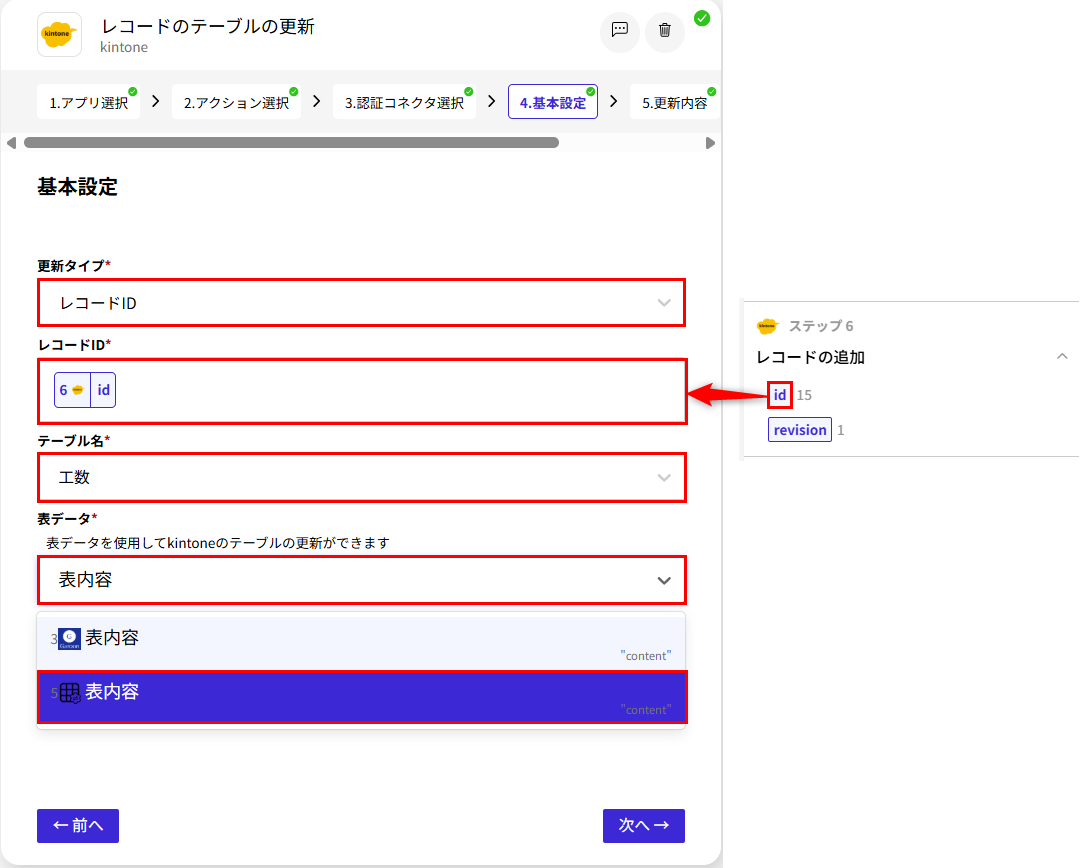The image size is (1084, 868).
Task: Click the kintone app icon in the header
Action: point(59,32)
